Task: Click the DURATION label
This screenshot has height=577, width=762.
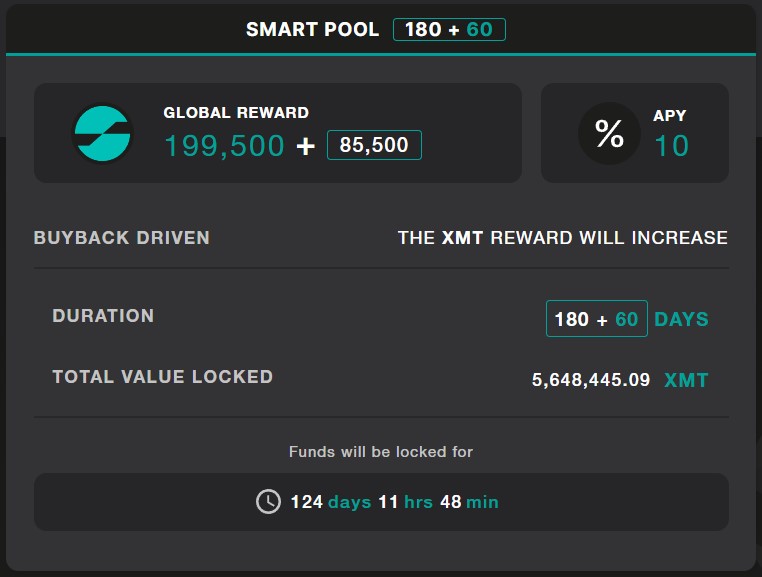Action: 103,316
